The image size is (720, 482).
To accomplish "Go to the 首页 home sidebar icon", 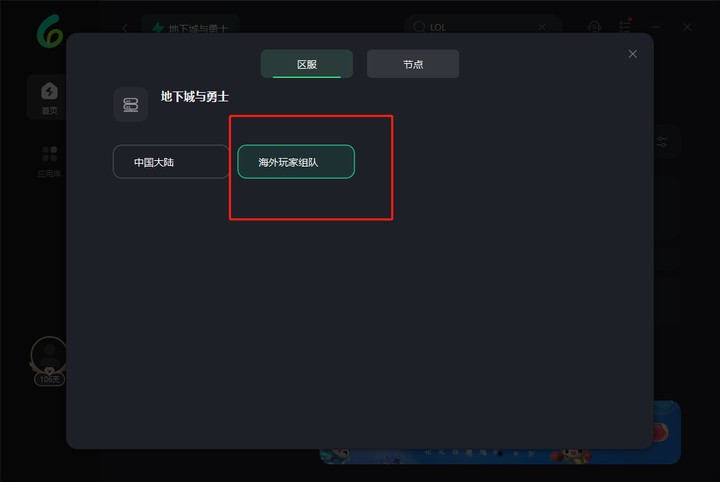I will [49, 98].
